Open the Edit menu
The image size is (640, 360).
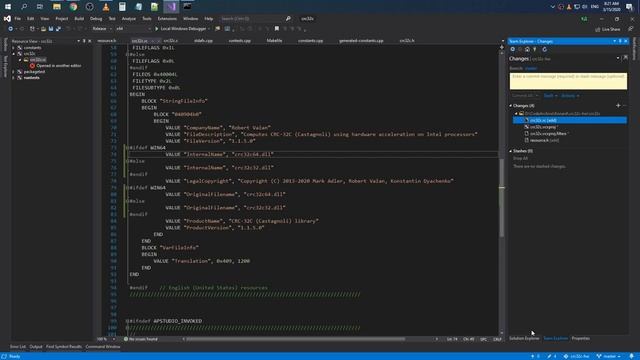31,19
